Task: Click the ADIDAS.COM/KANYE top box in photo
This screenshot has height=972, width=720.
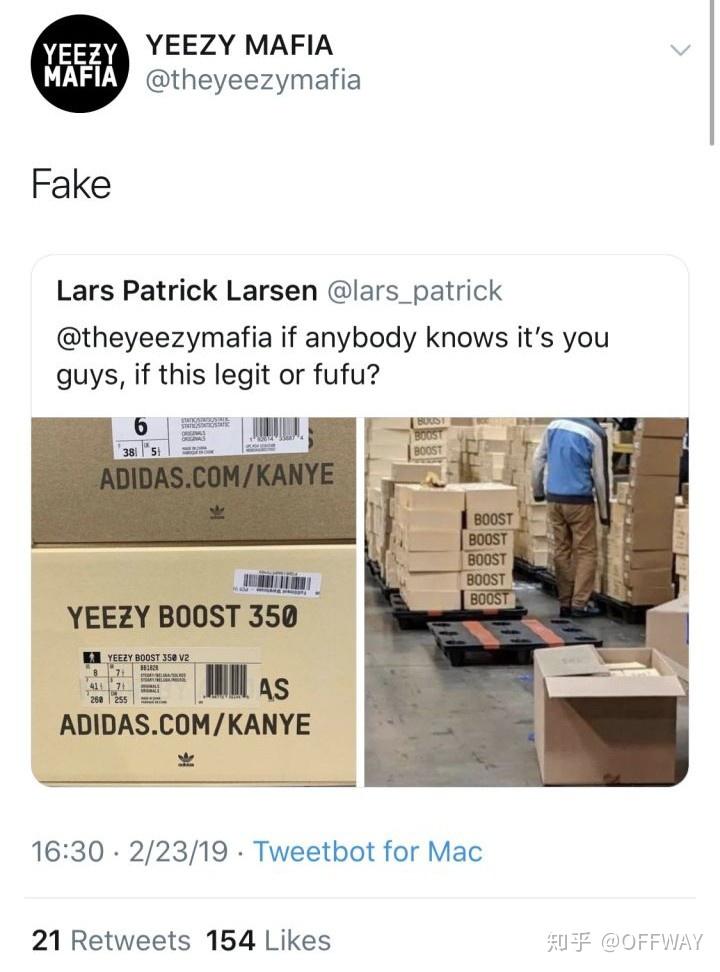Action: (x=217, y=476)
